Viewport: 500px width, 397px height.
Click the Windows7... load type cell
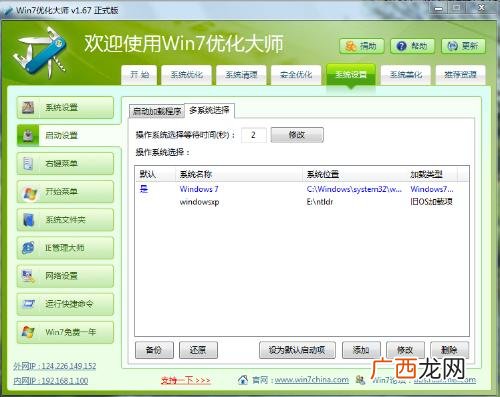click(x=432, y=189)
